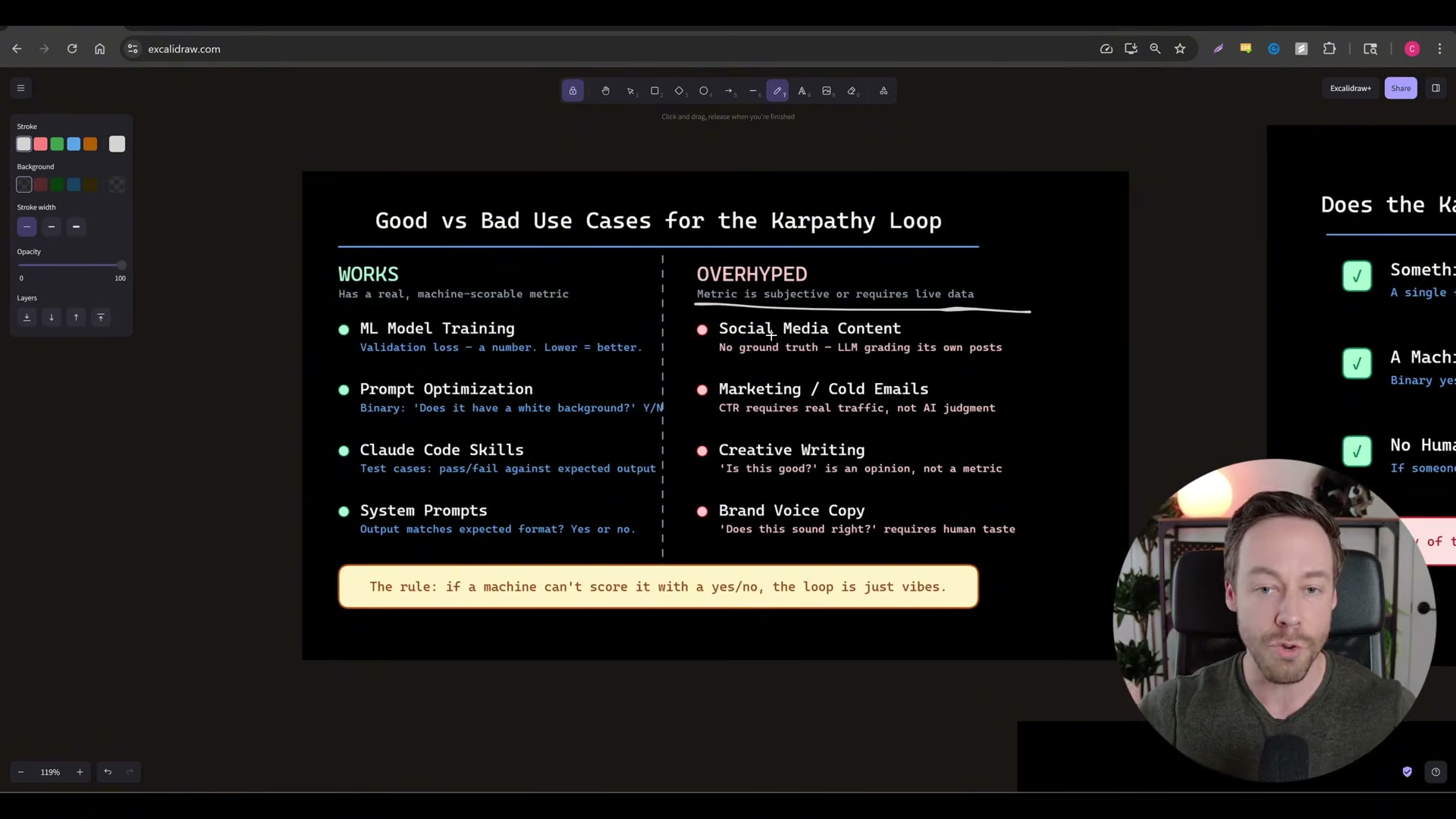Reload the excalidraw.com page

click(x=72, y=49)
